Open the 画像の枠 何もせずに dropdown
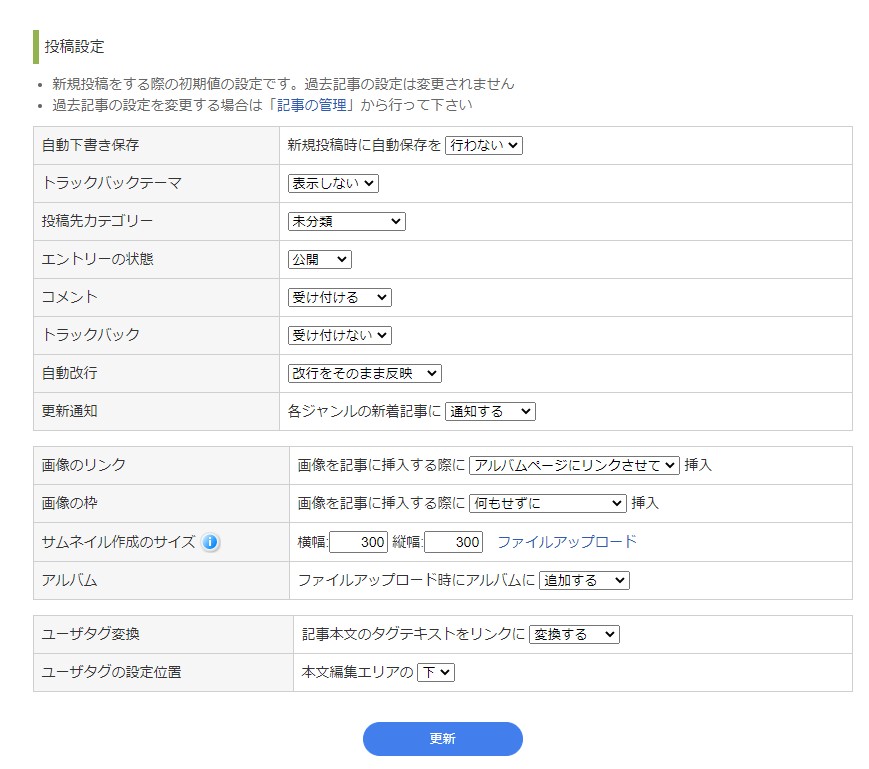869x769 pixels. coord(547,503)
